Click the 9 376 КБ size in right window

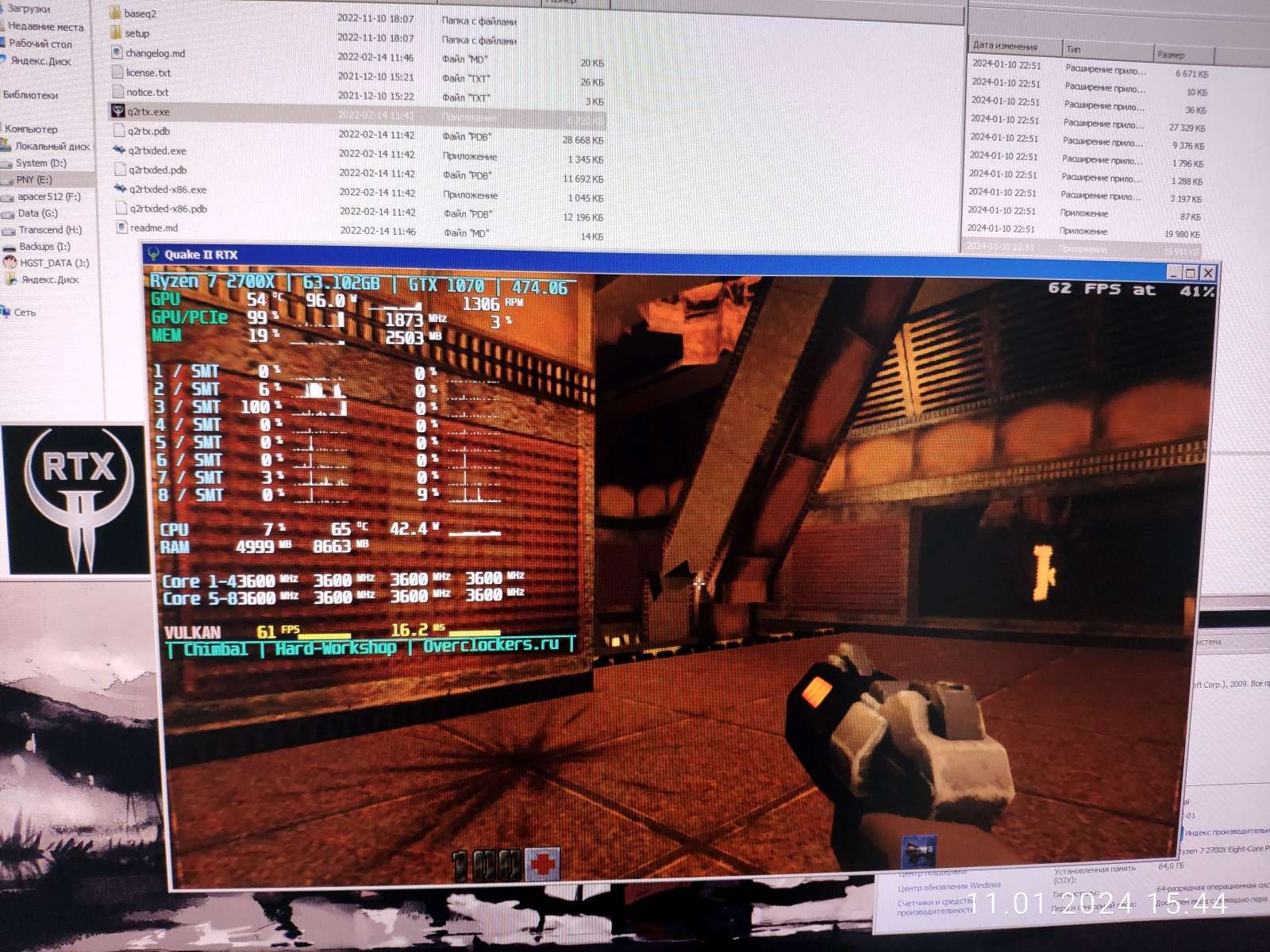[1188, 146]
